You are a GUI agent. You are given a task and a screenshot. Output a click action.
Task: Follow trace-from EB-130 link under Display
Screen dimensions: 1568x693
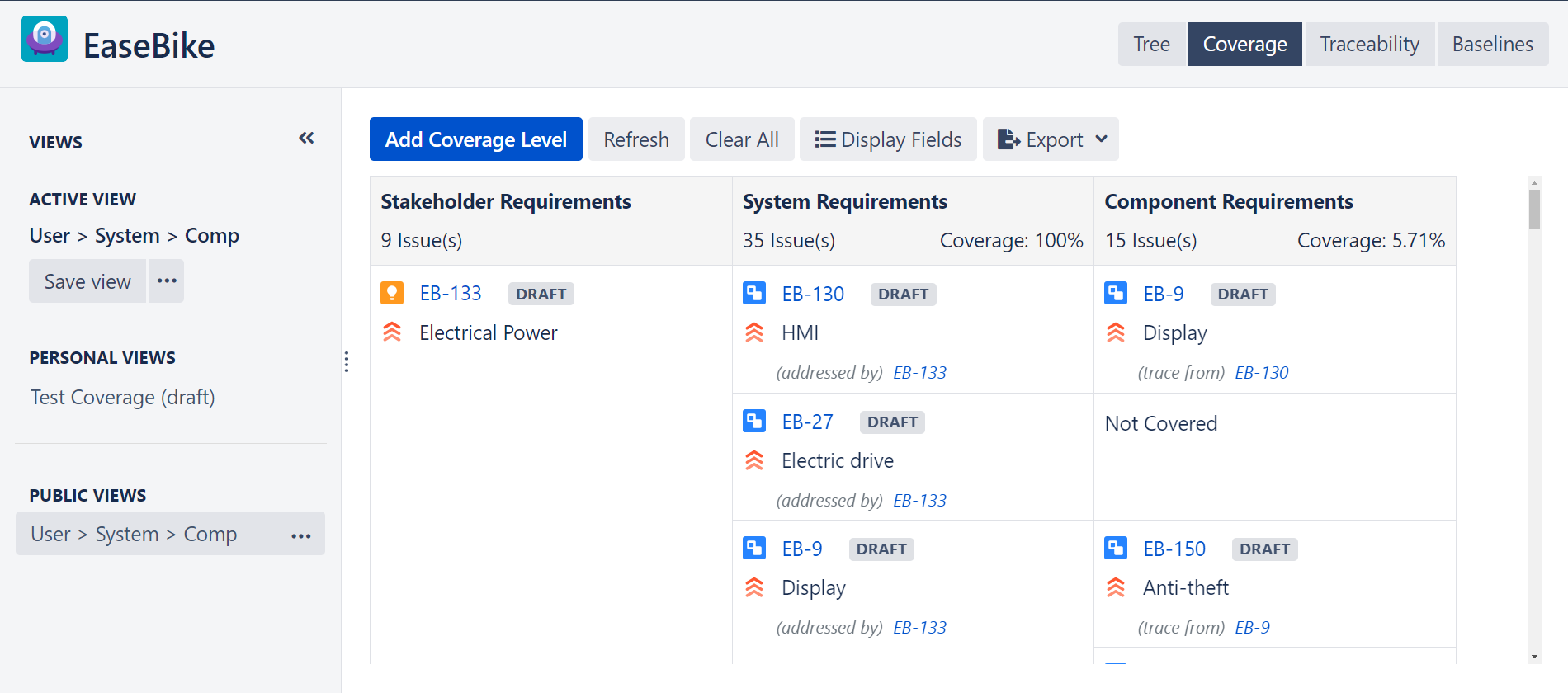1262,372
